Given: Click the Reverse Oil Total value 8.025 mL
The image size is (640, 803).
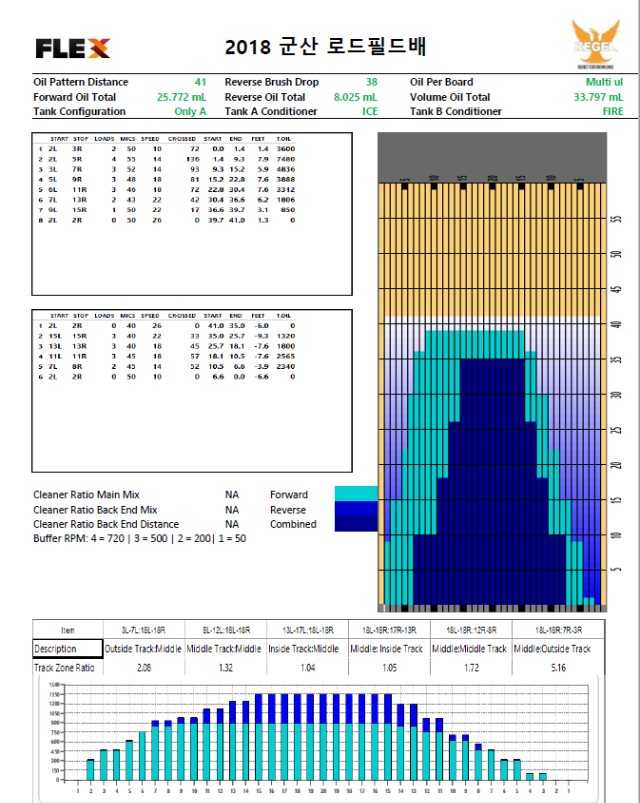Looking at the screenshot, I should click(x=355, y=97).
